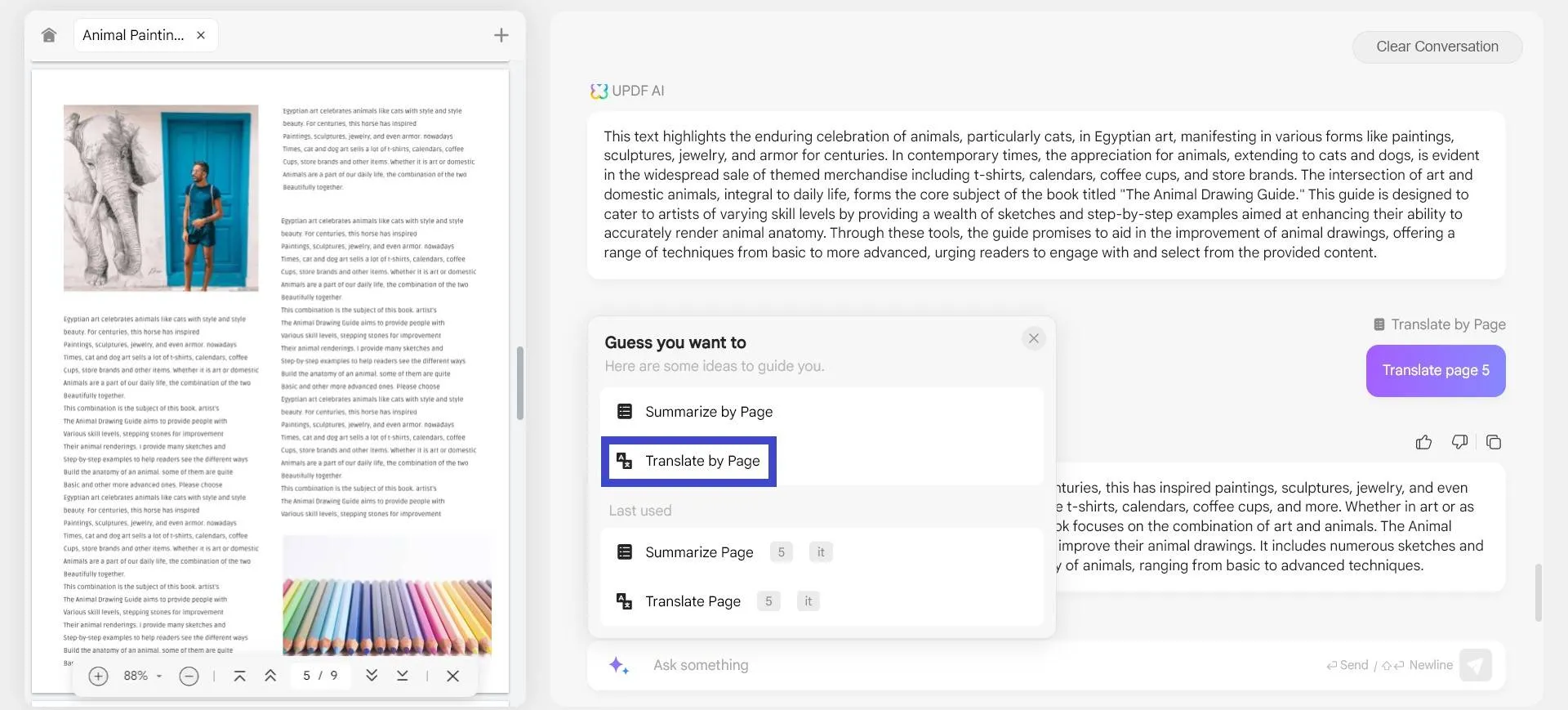This screenshot has height=710, width=1568.
Task: Zoom in the PDF with plus icon
Action: point(98,676)
